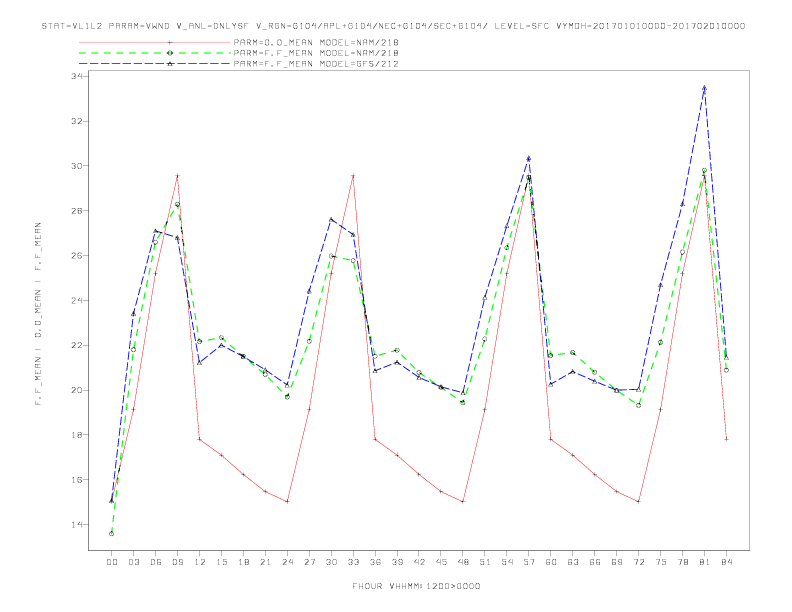Click x-axis forecast hour label 09
The image size is (792, 612).
[x=177, y=562]
